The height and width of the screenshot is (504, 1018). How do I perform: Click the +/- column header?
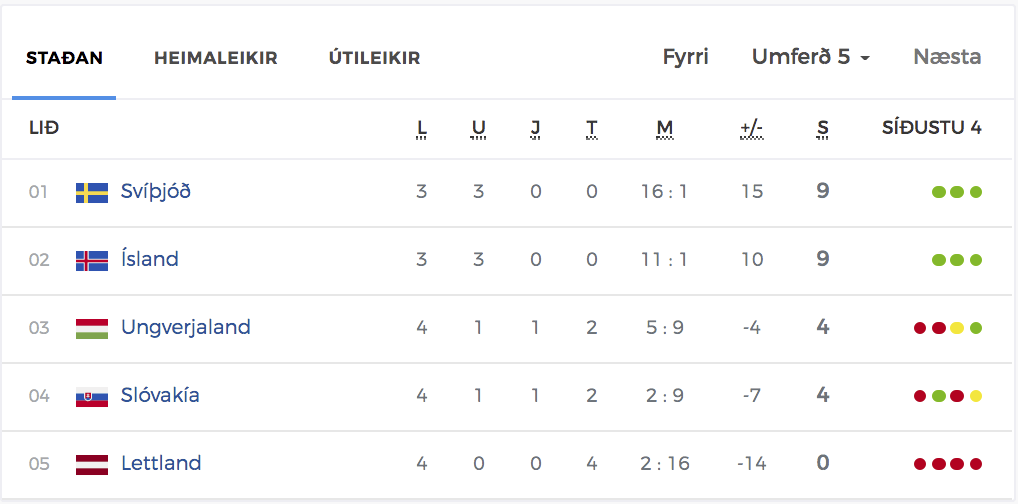click(x=751, y=129)
